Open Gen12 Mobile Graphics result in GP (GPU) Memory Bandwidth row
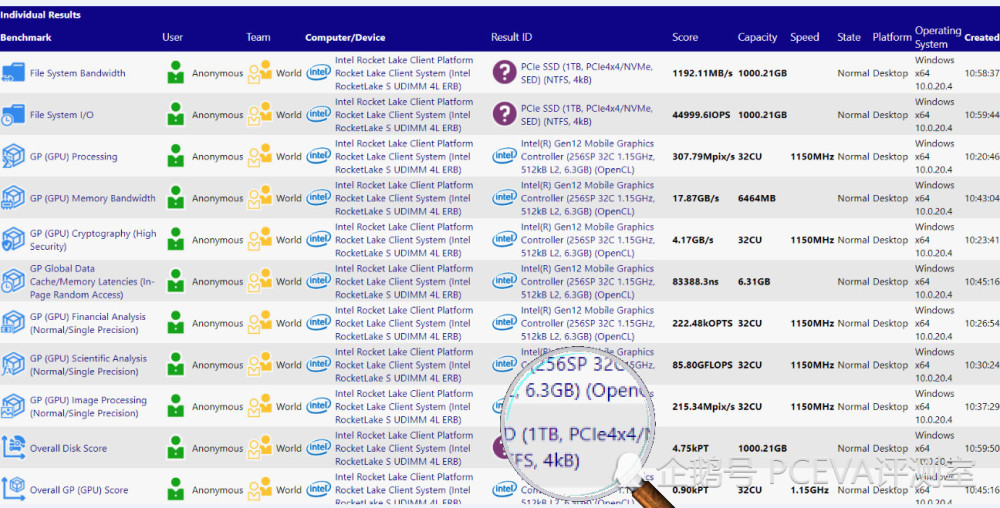 [588, 198]
